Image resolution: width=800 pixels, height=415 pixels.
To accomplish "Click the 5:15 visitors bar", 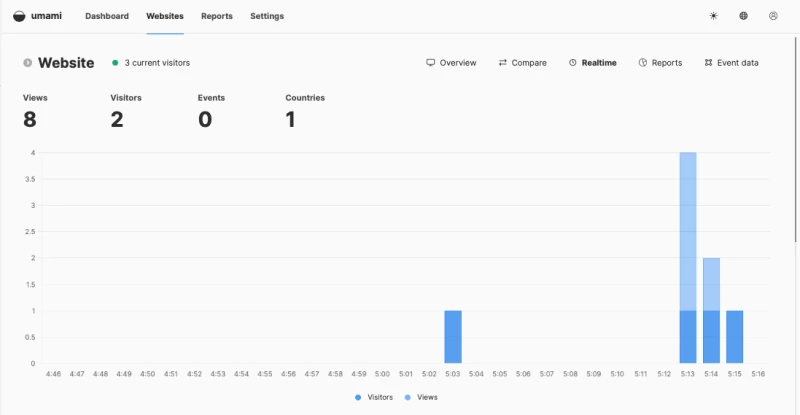I will pos(735,337).
